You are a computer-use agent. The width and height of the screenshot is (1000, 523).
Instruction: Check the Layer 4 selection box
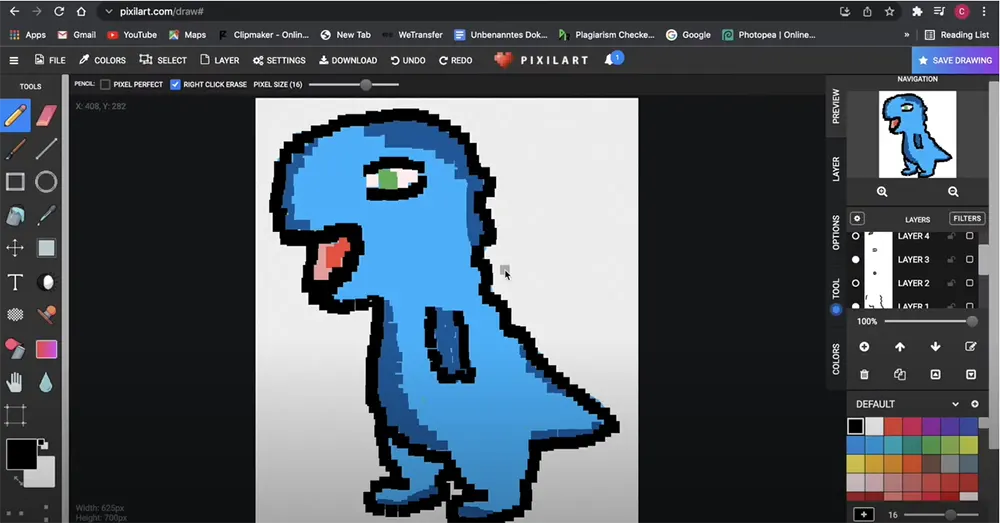(970, 236)
